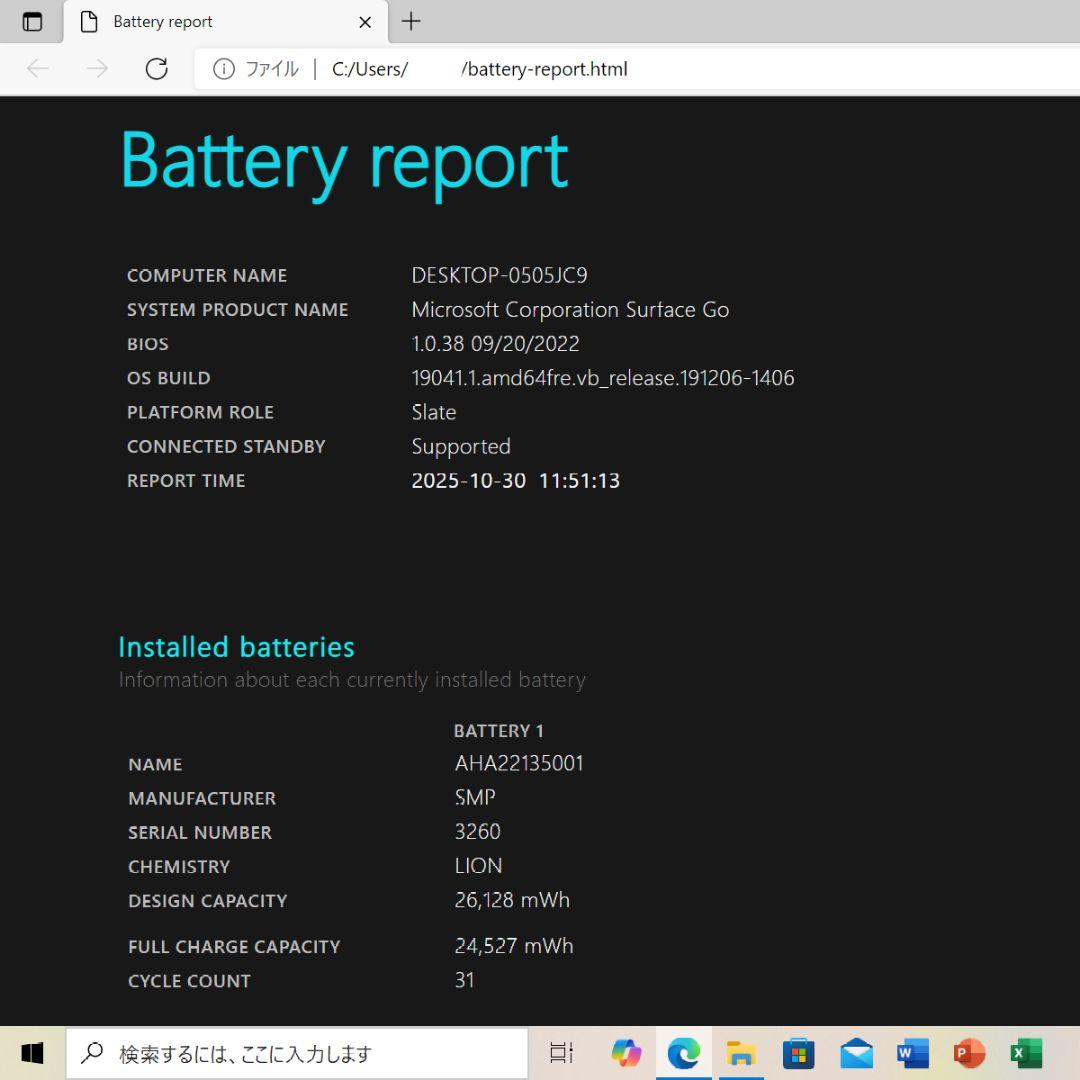Click the Microsoft Edge taskbar icon

[x=684, y=1053]
